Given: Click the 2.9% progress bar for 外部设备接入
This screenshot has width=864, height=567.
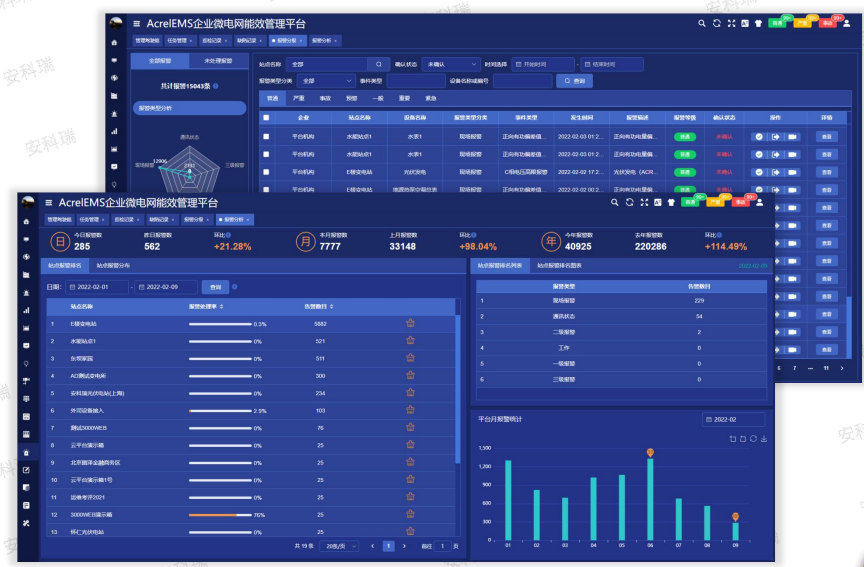Looking at the screenshot, I should [x=220, y=411].
